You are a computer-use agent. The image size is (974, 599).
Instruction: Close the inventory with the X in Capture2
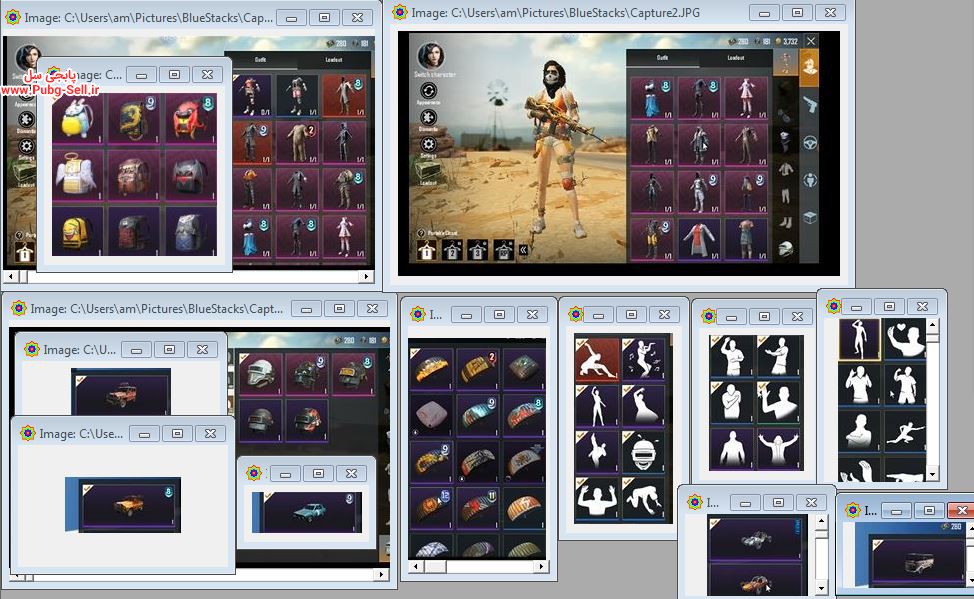click(x=811, y=41)
